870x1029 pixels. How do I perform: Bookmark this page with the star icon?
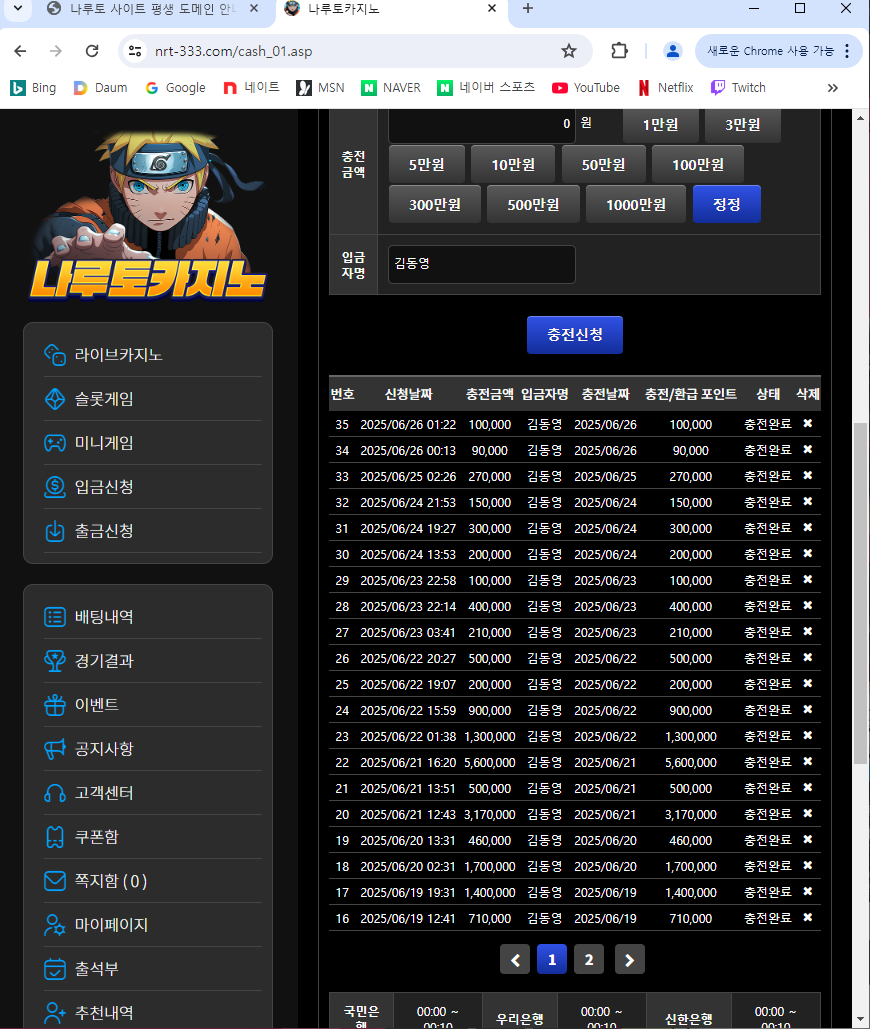(569, 51)
